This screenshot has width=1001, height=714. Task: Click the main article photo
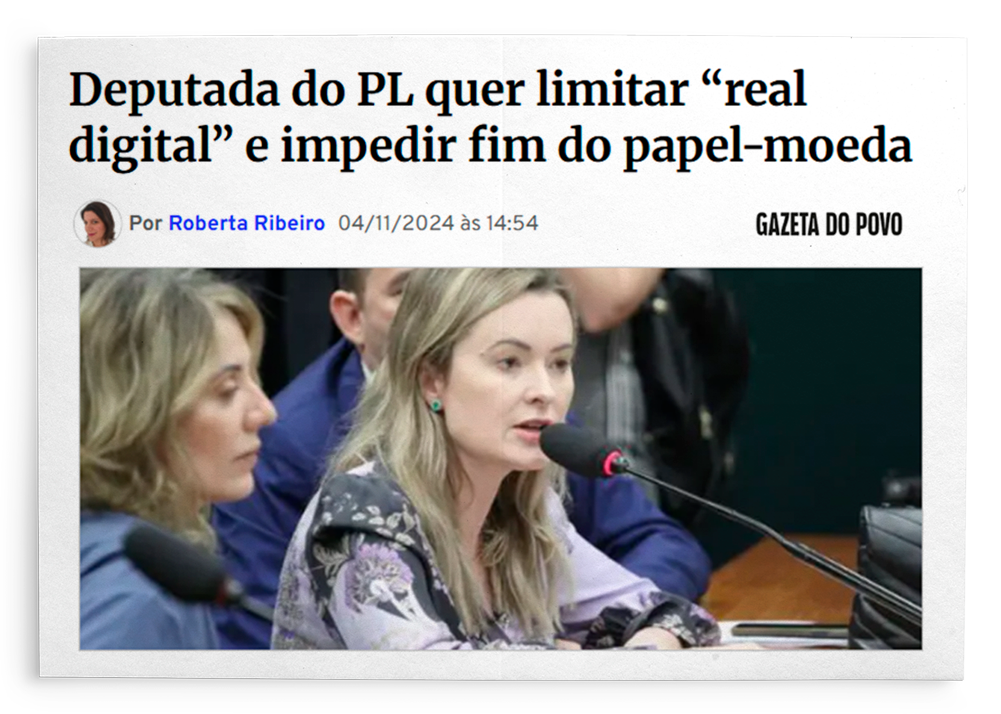(500, 459)
